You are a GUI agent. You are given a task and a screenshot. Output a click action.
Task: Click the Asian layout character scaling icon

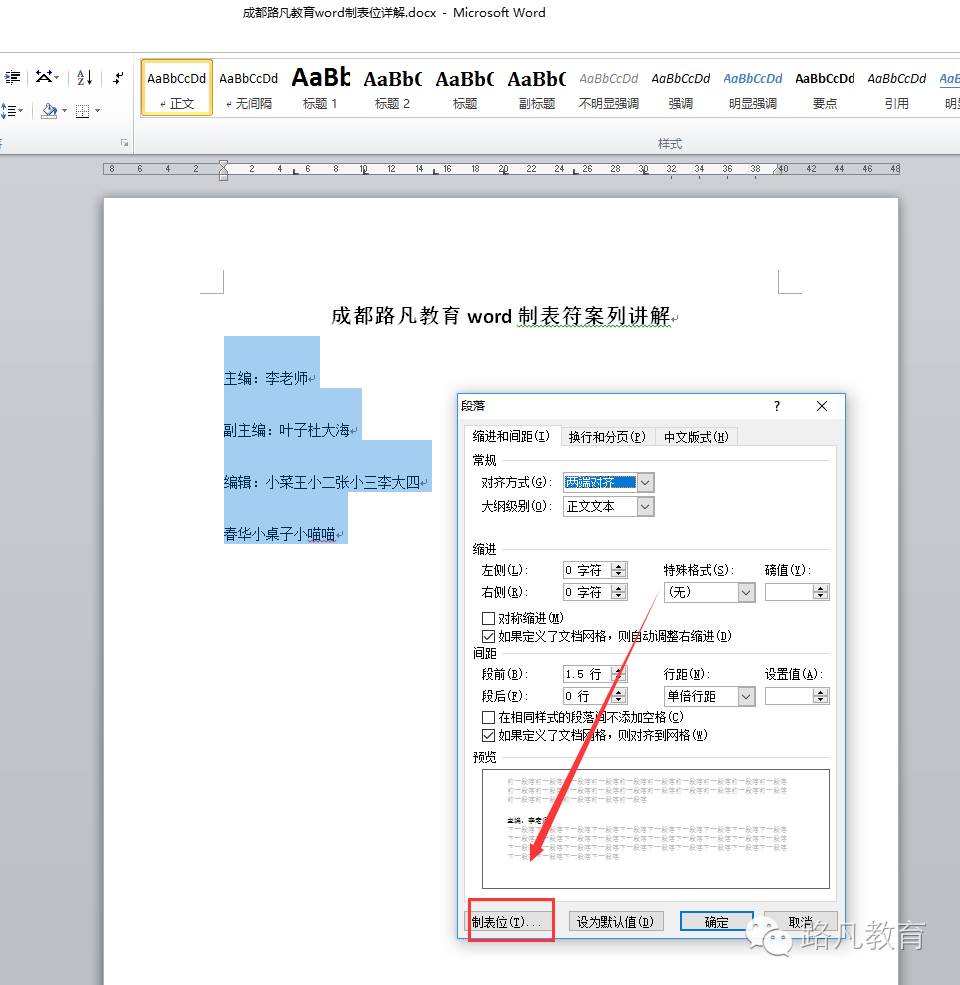(x=44, y=77)
